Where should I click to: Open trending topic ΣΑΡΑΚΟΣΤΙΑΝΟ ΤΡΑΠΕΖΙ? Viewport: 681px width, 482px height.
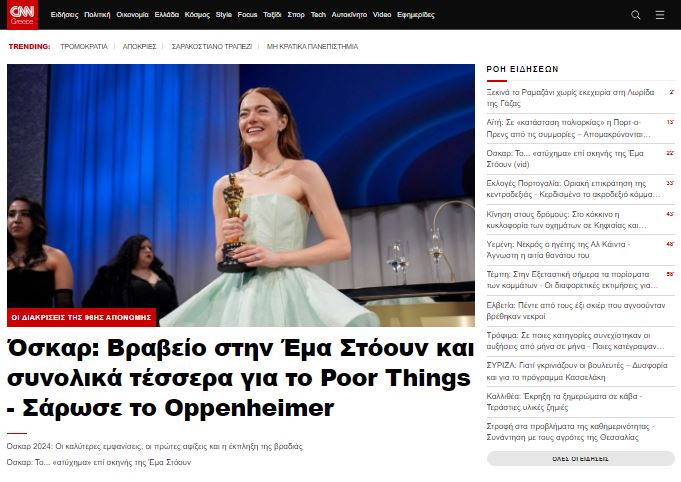tap(212, 46)
